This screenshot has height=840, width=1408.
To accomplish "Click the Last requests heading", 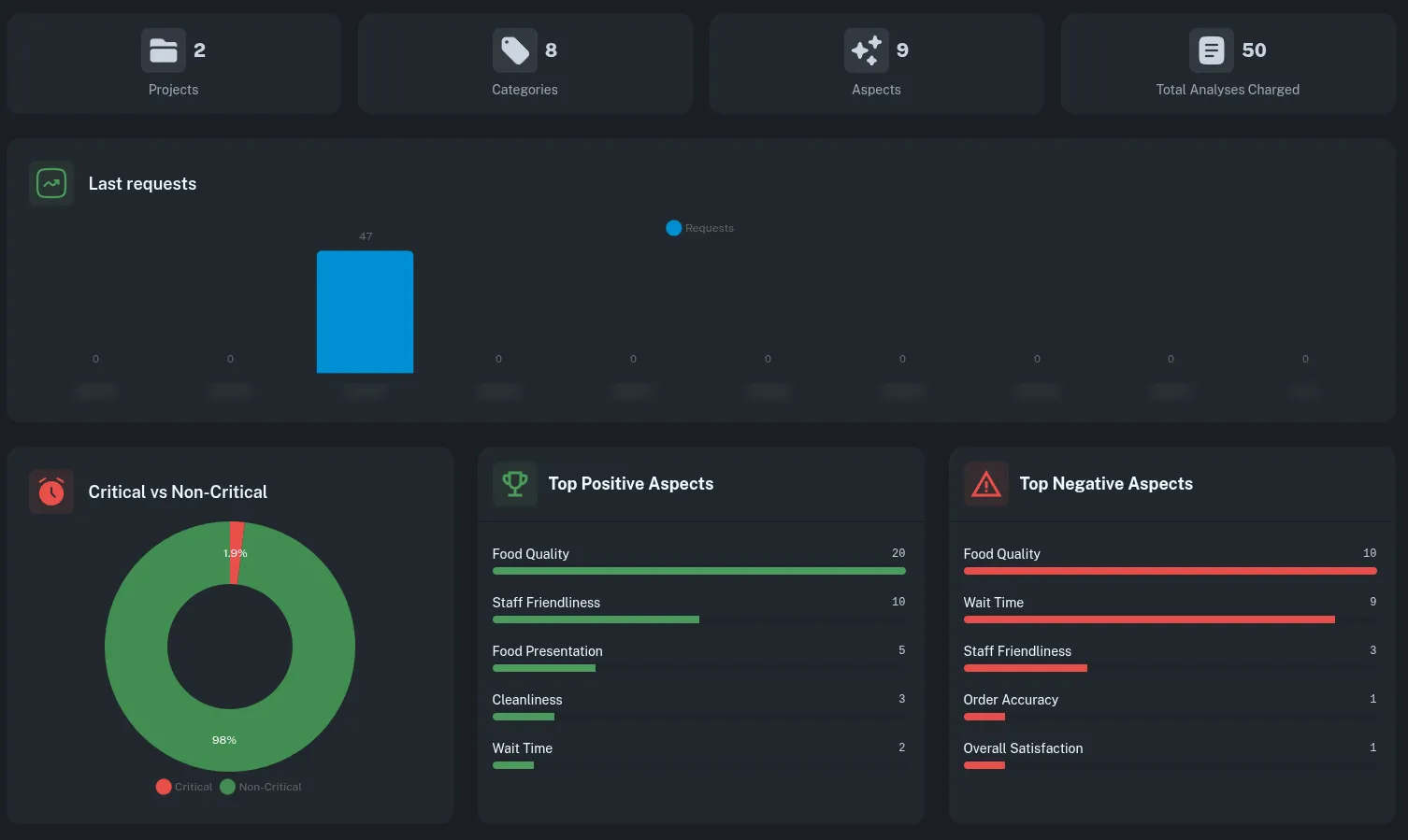I will 142,184.
